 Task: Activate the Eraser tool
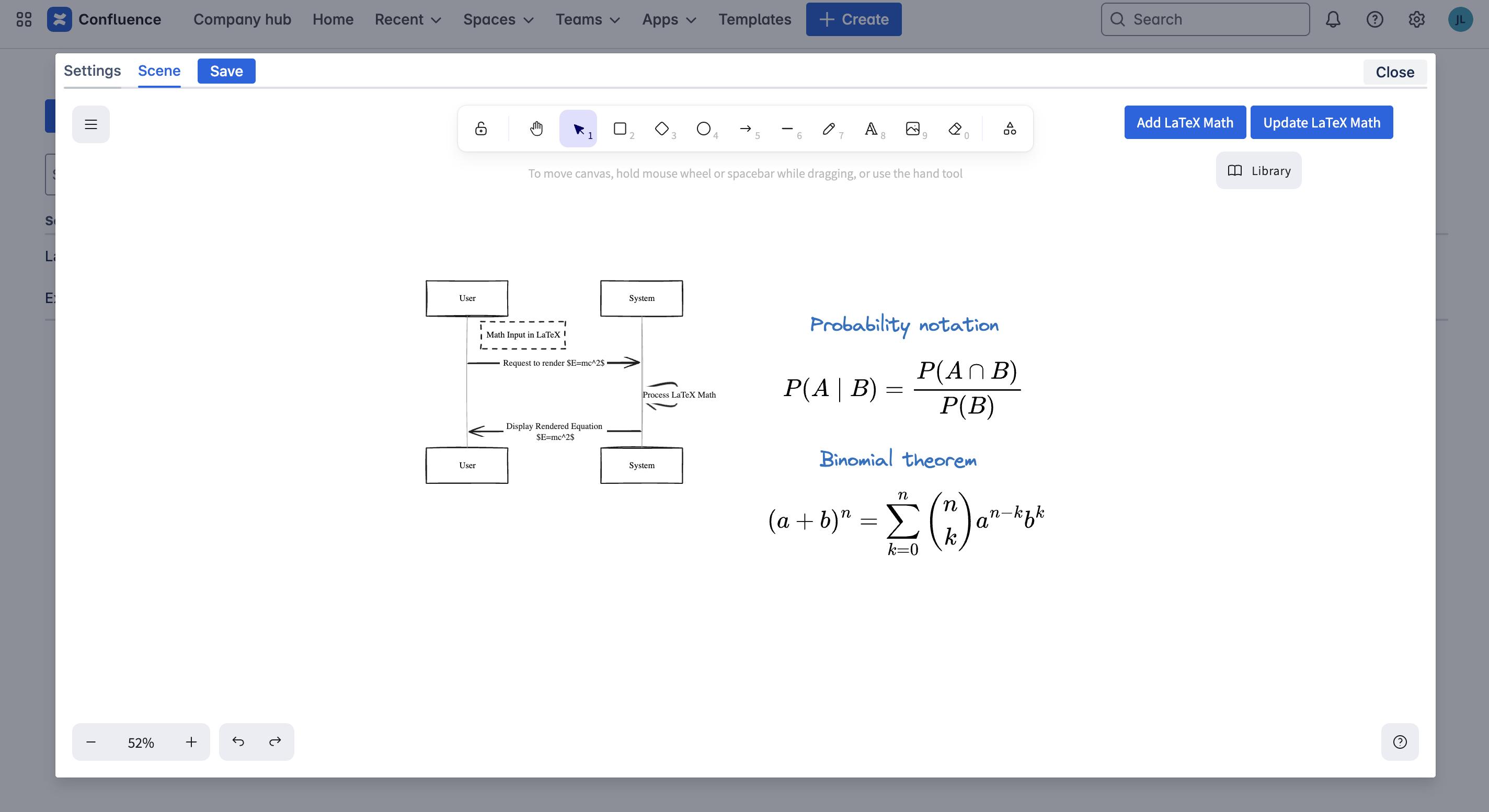(955, 128)
